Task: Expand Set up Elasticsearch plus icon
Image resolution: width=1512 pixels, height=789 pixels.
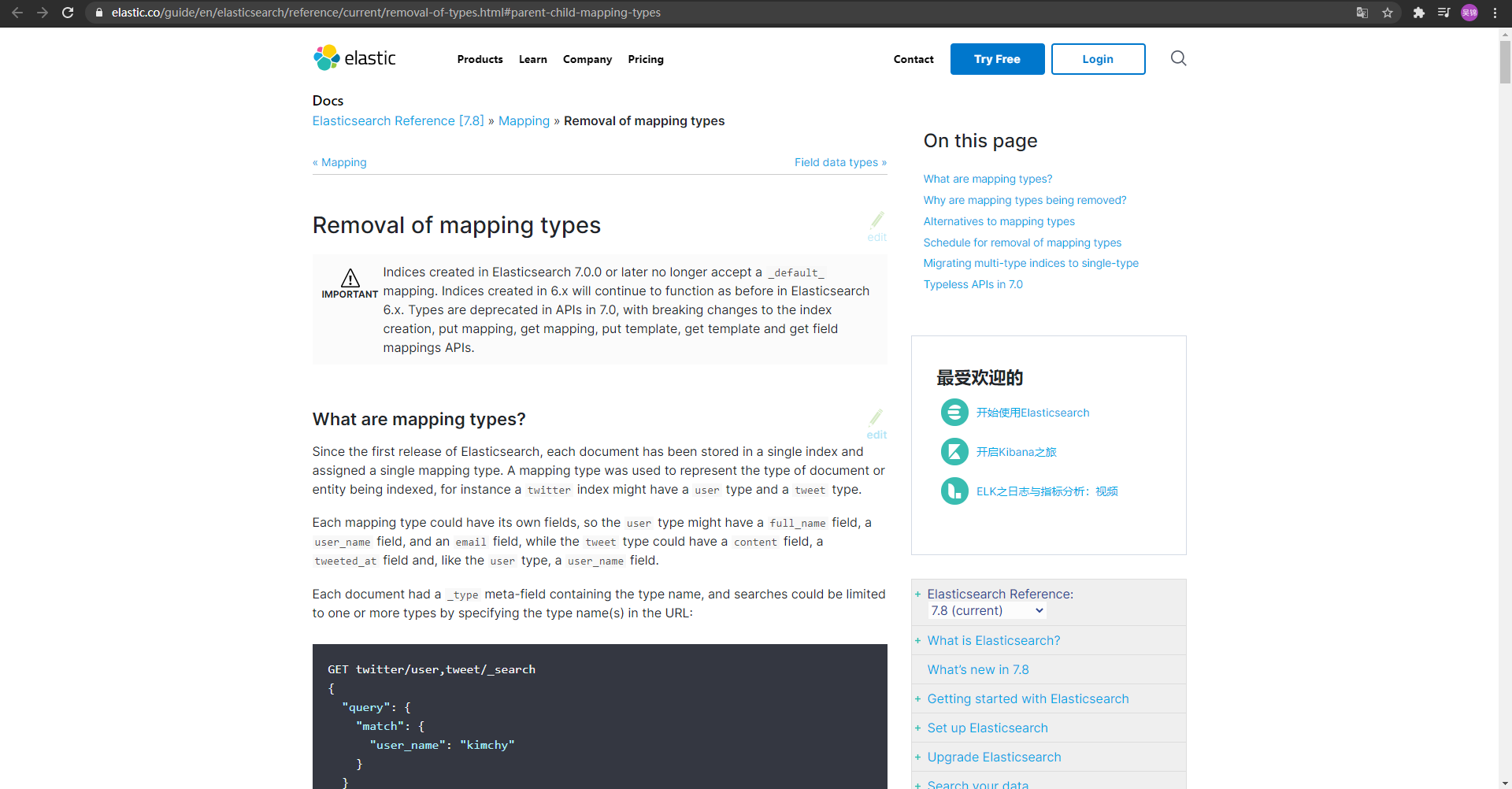Action: click(x=917, y=728)
